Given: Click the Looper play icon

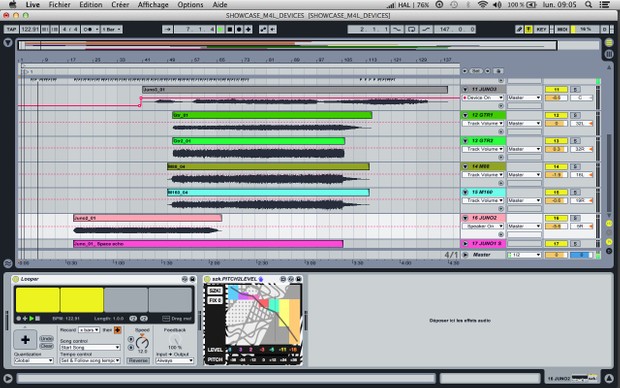Looking at the screenshot, I should click(x=32, y=318).
